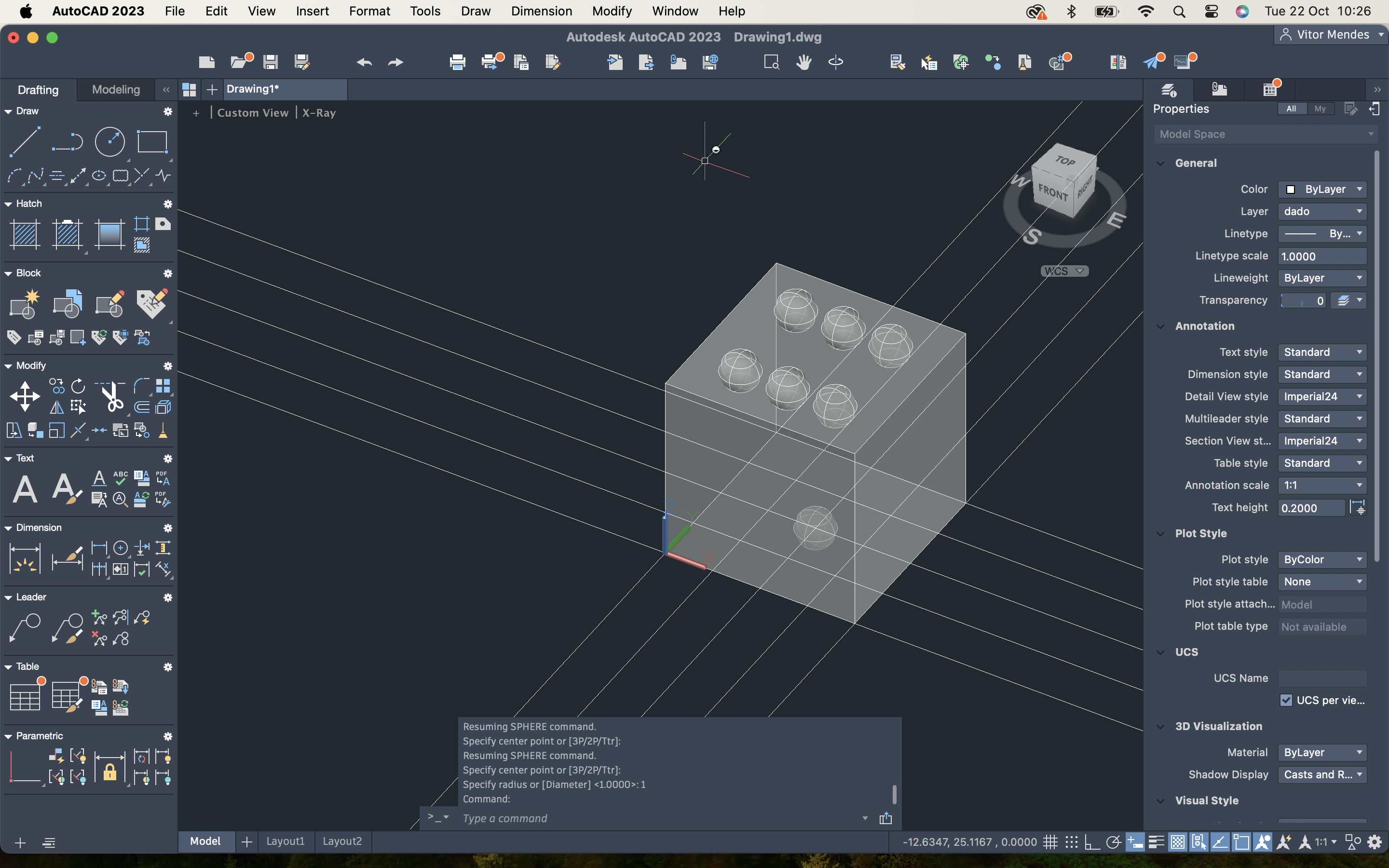The image size is (1389, 868).
Task: Switch to the Modeling tab
Action: (116, 89)
